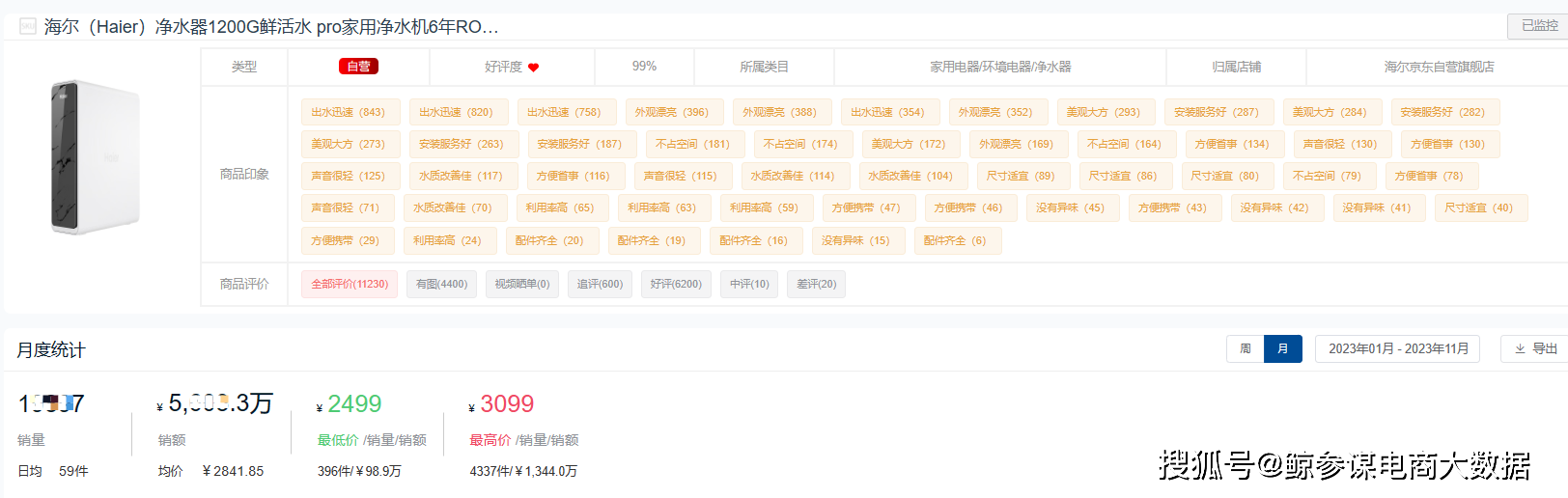Click the product title 海尔（Haier）净水器1200G
Viewport: 1568px width, 498px height.
271,27
